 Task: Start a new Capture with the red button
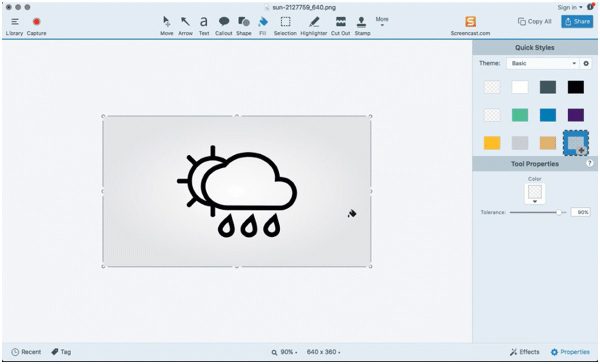36,26
